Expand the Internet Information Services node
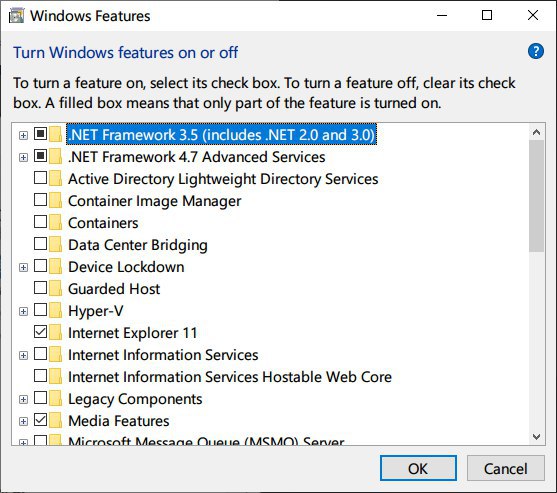557x493 pixels. (23, 356)
